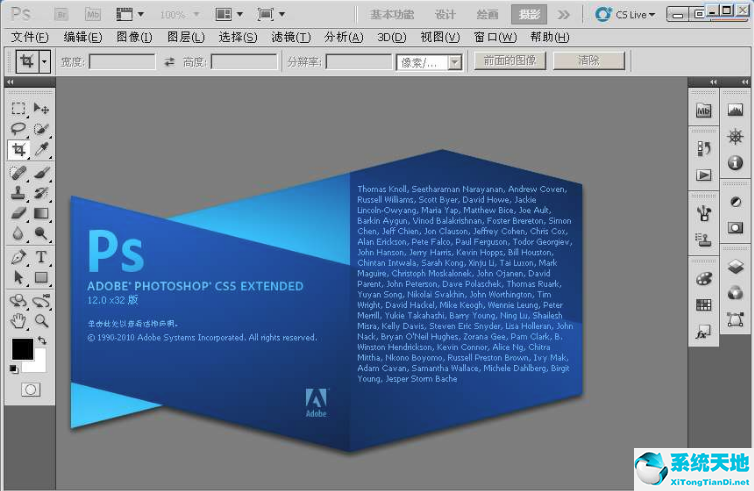Open the resolution units dropdown
Screen dimensions: 754x491
454,63
